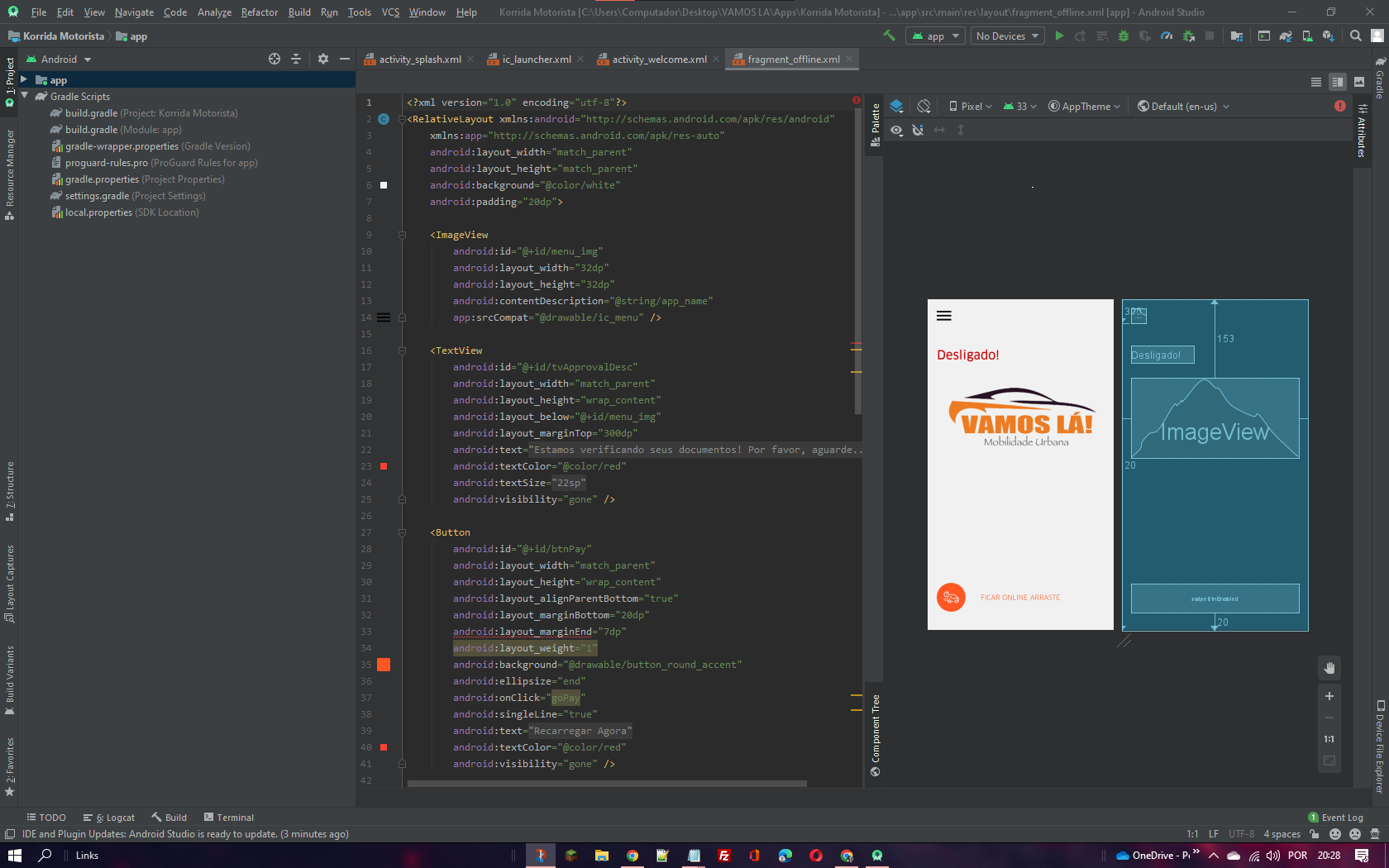Switch to the activity_welcome.xml tab

coord(658,60)
